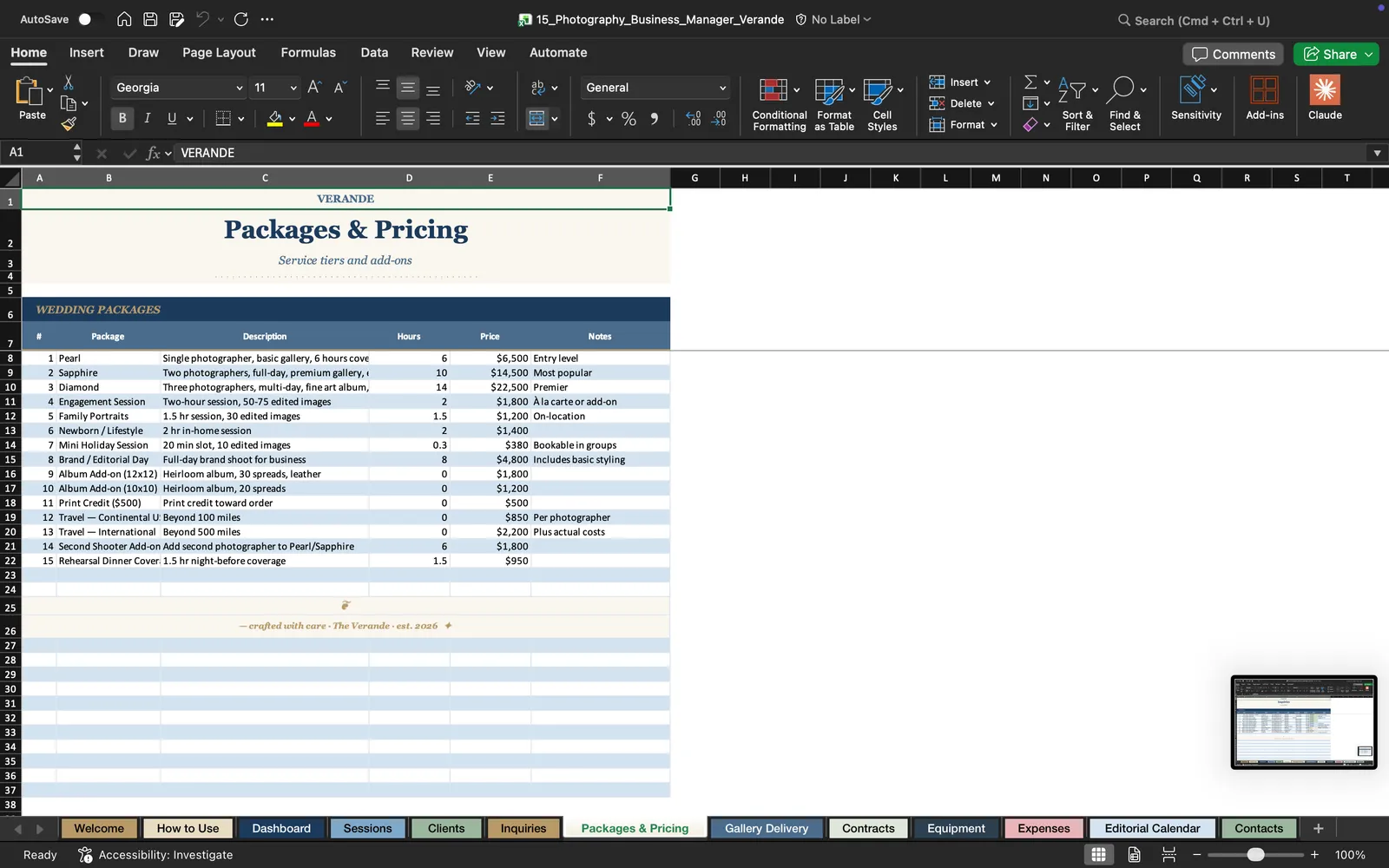Image resolution: width=1389 pixels, height=868 pixels.
Task: Select cell containing Sapphire package
Action: 108,373
